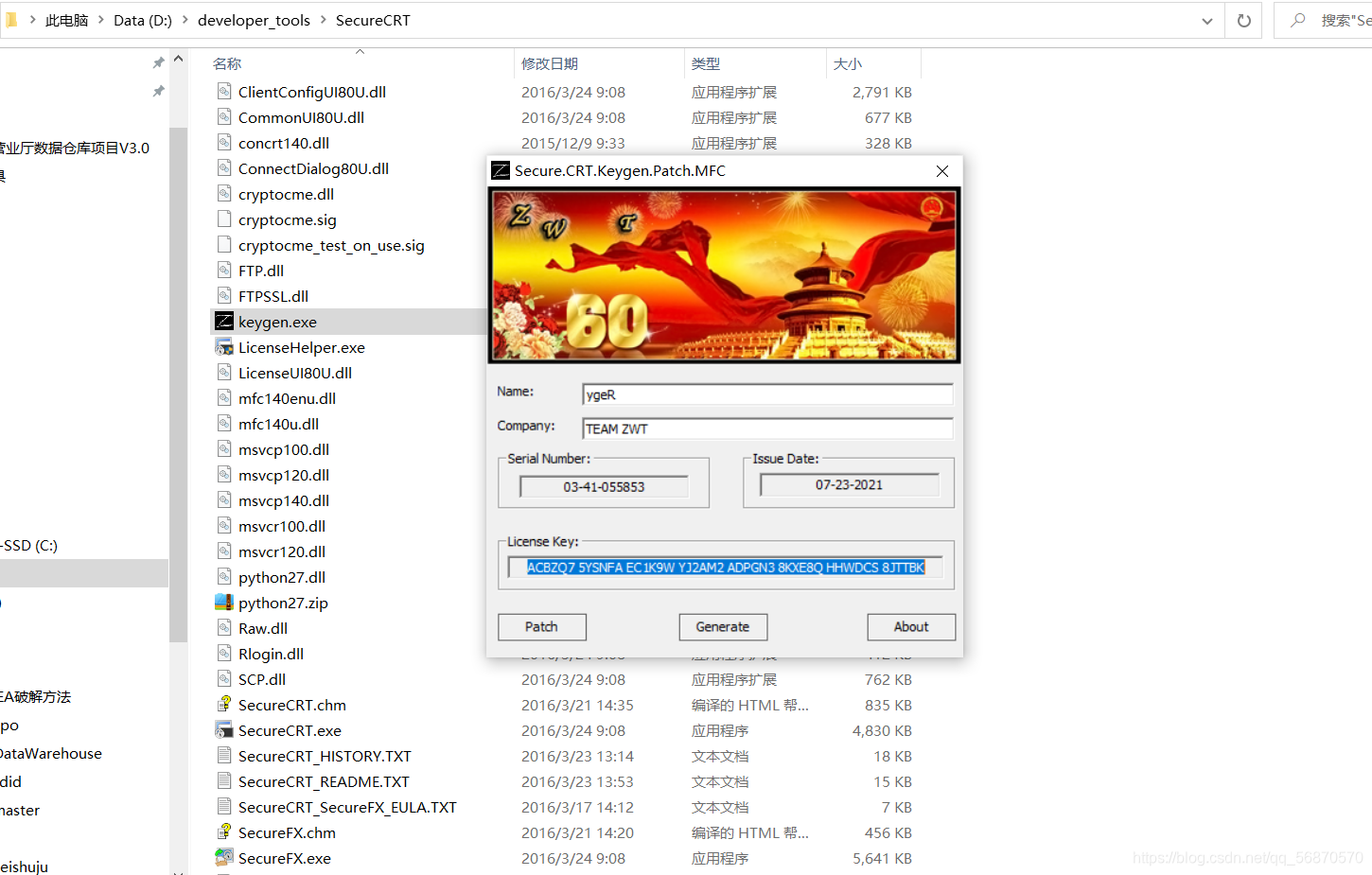This screenshot has height=875, width=1372.
Task: Open DataWarehouse in sidebar
Action: pos(51,754)
